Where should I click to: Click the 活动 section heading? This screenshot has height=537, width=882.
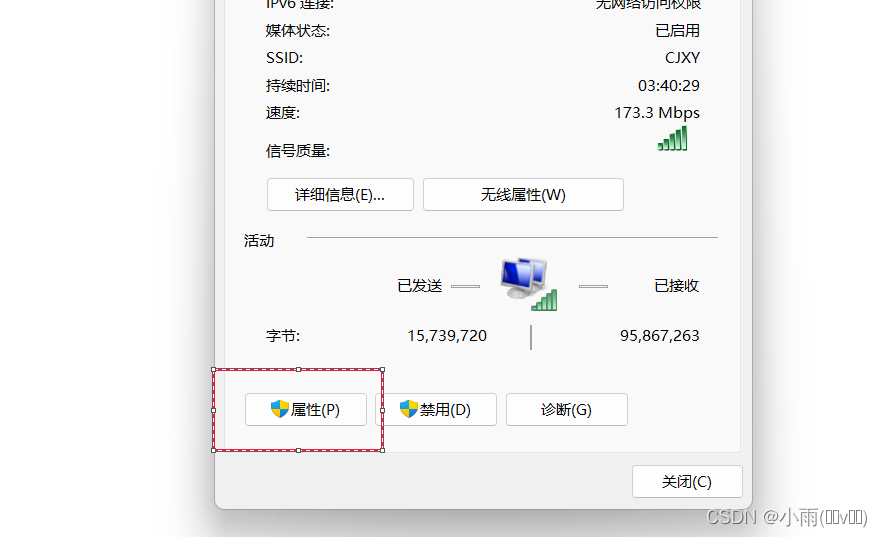pyautogui.click(x=259, y=241)
